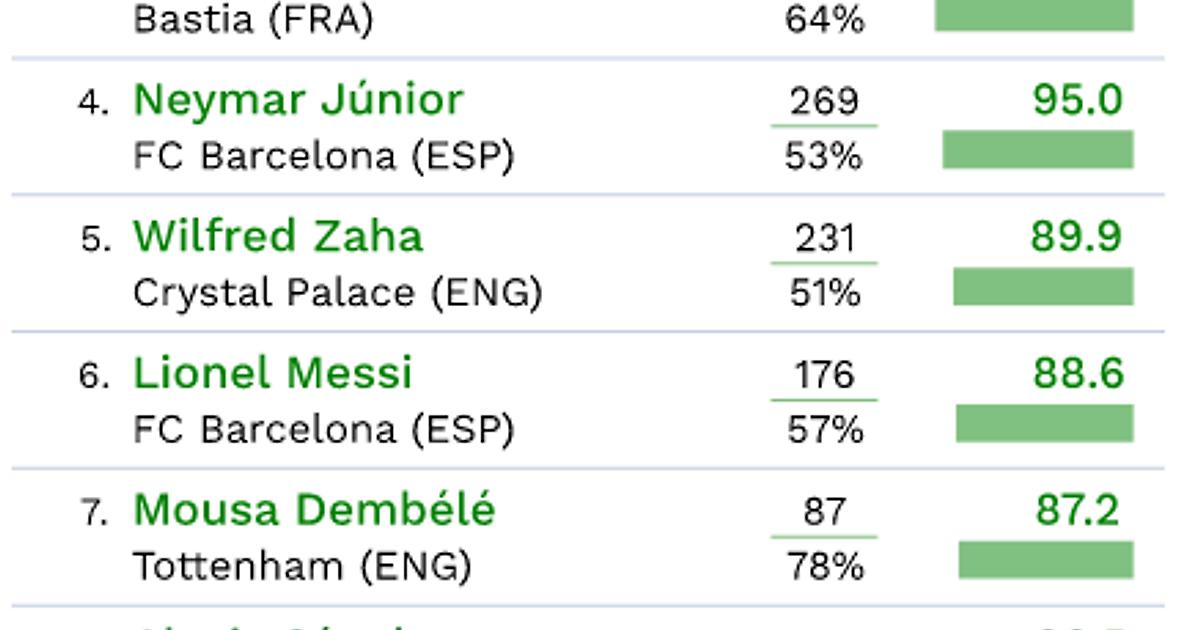Click Neymar's 95.0 score value
The width and height of the screenshot is (1200, 630).
coord(1078,100)
